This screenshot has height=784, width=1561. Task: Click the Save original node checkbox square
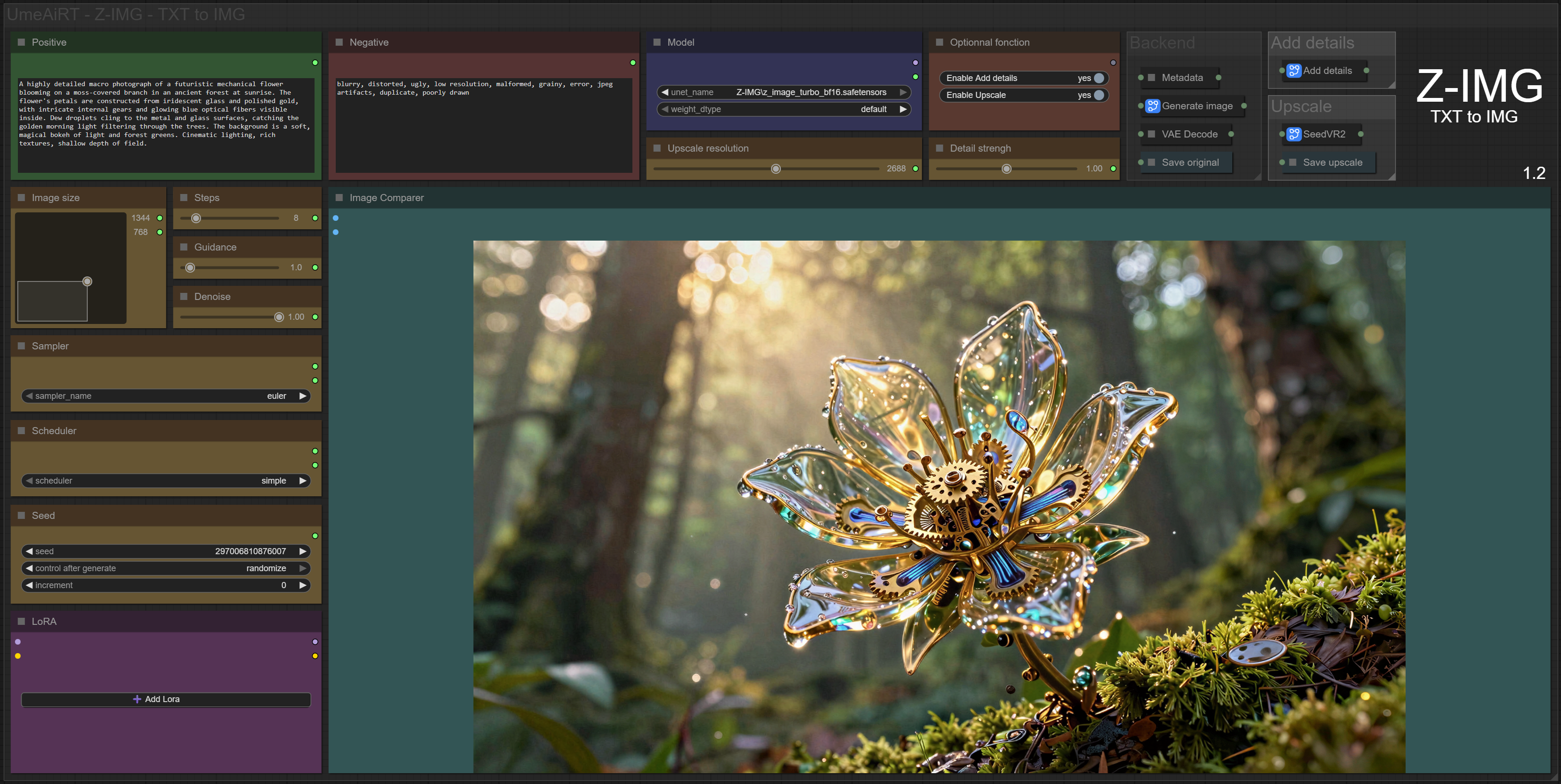tap(1151, 162)
